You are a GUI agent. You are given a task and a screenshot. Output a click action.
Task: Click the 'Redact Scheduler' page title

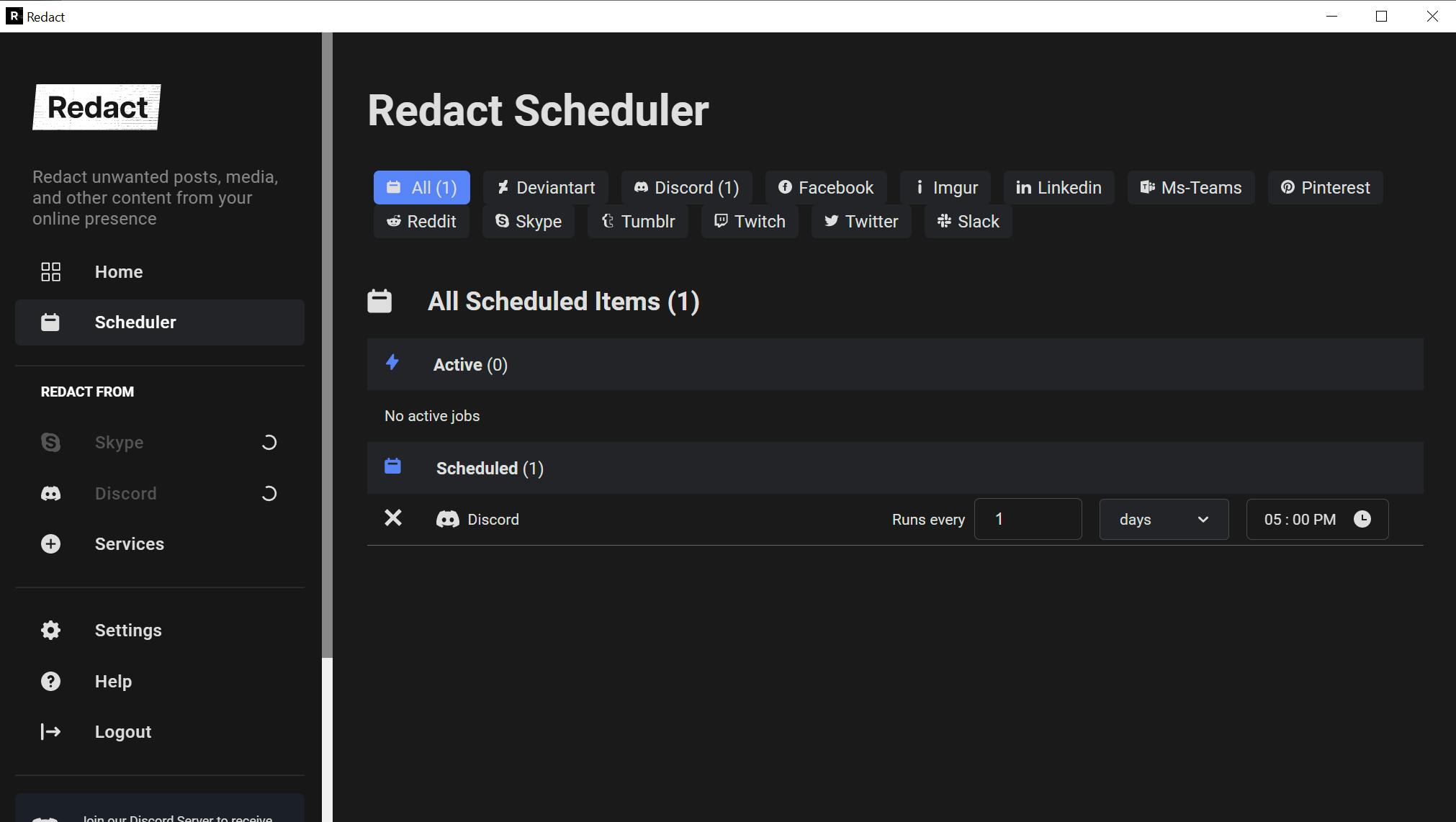[x=539, y=111]
